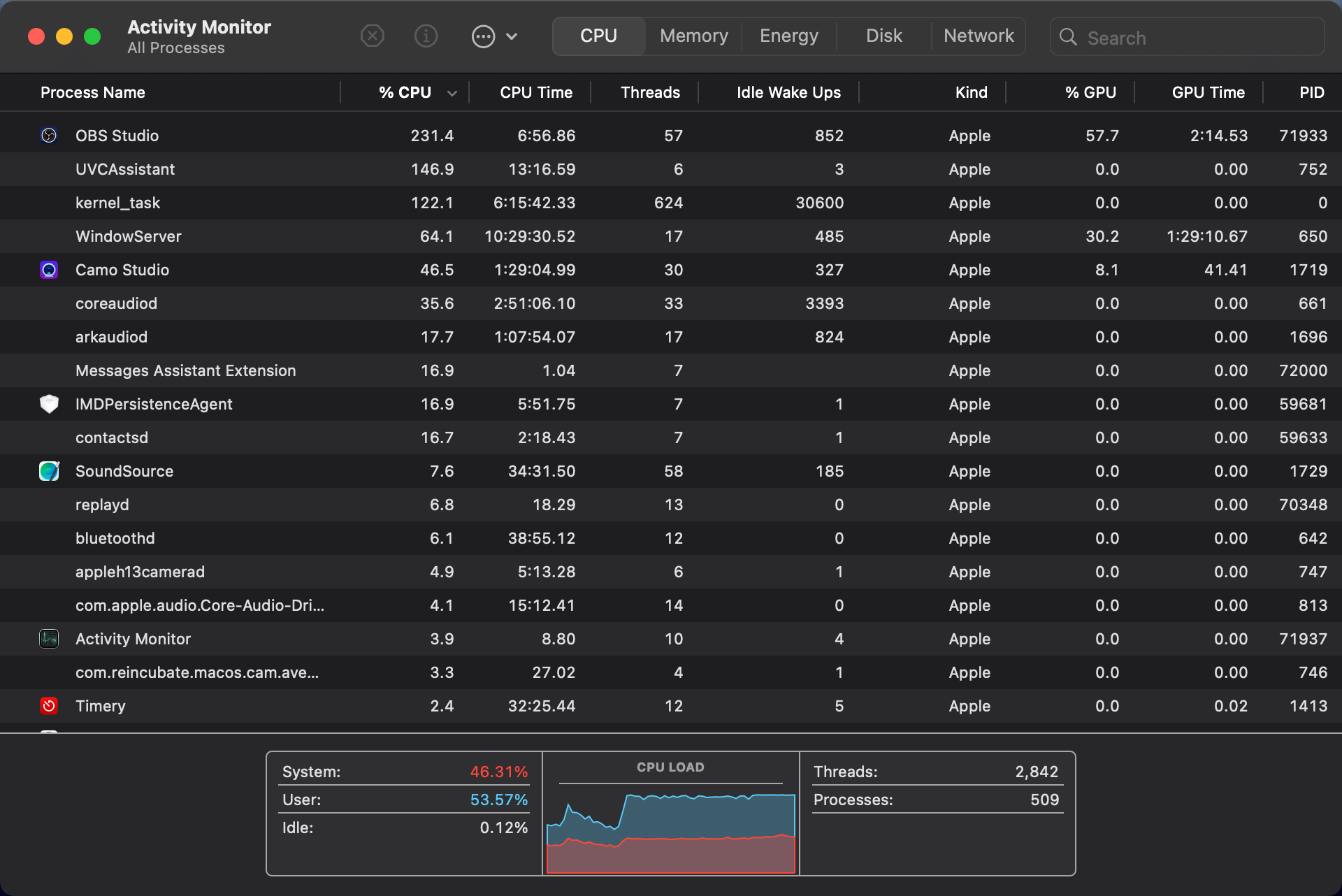Click the sort chevron on the % CPU column

pos(452,92)
